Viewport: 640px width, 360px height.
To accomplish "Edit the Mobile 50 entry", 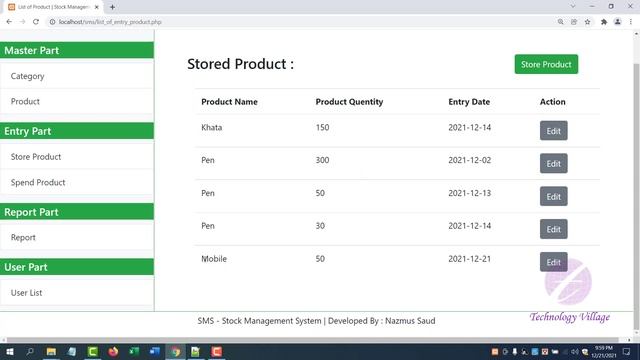I will point(553,262).
